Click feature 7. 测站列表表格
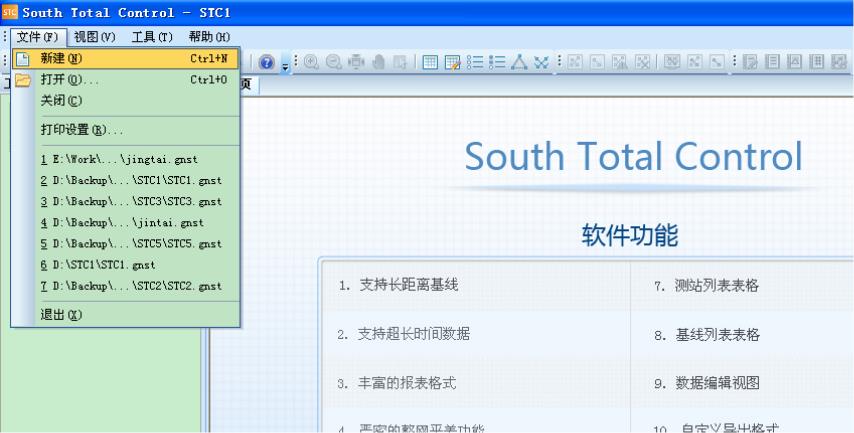This screenshot has height=433, width=854. (706, 285)
